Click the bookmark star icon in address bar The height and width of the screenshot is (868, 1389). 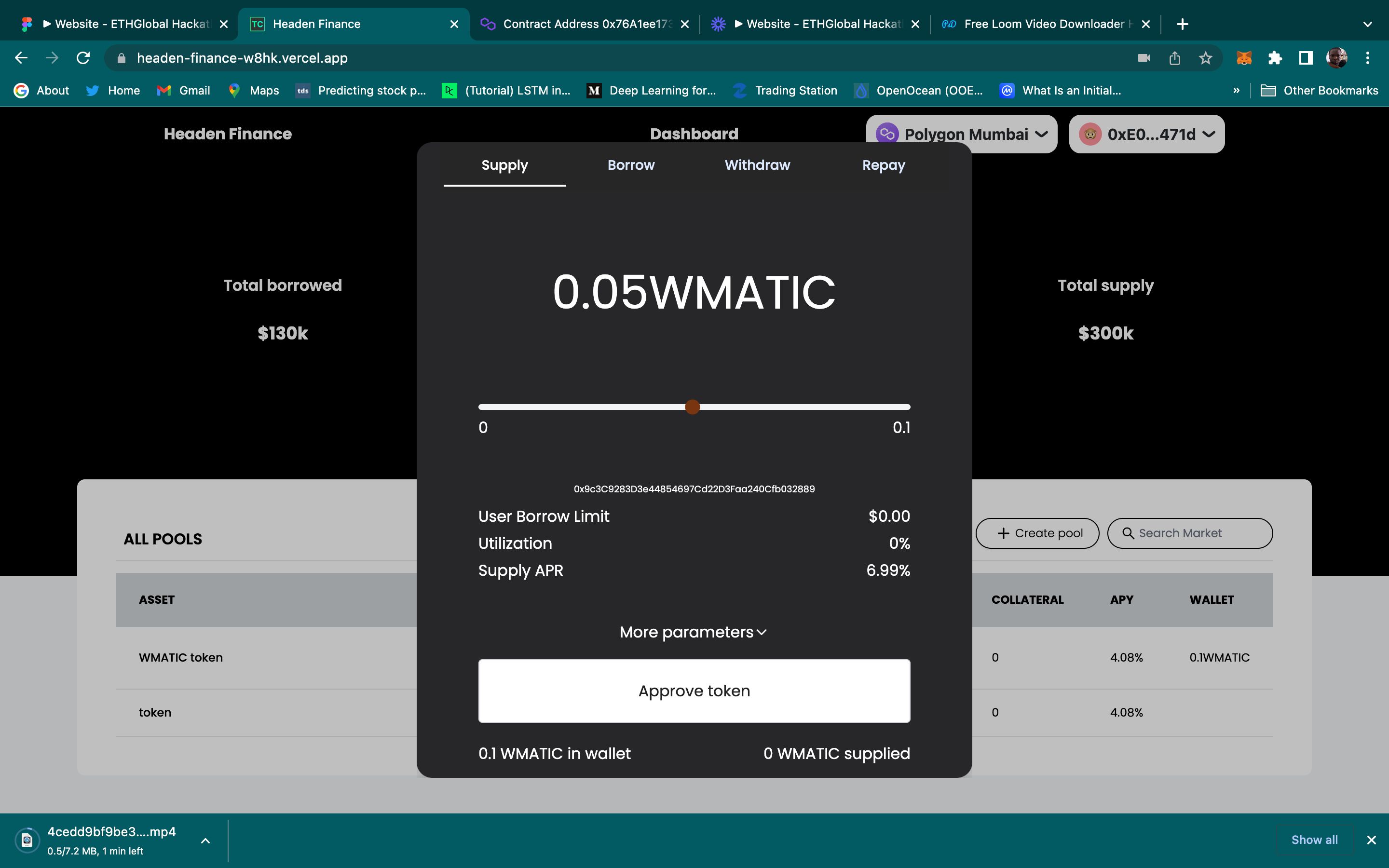[x=1207, y=58]
